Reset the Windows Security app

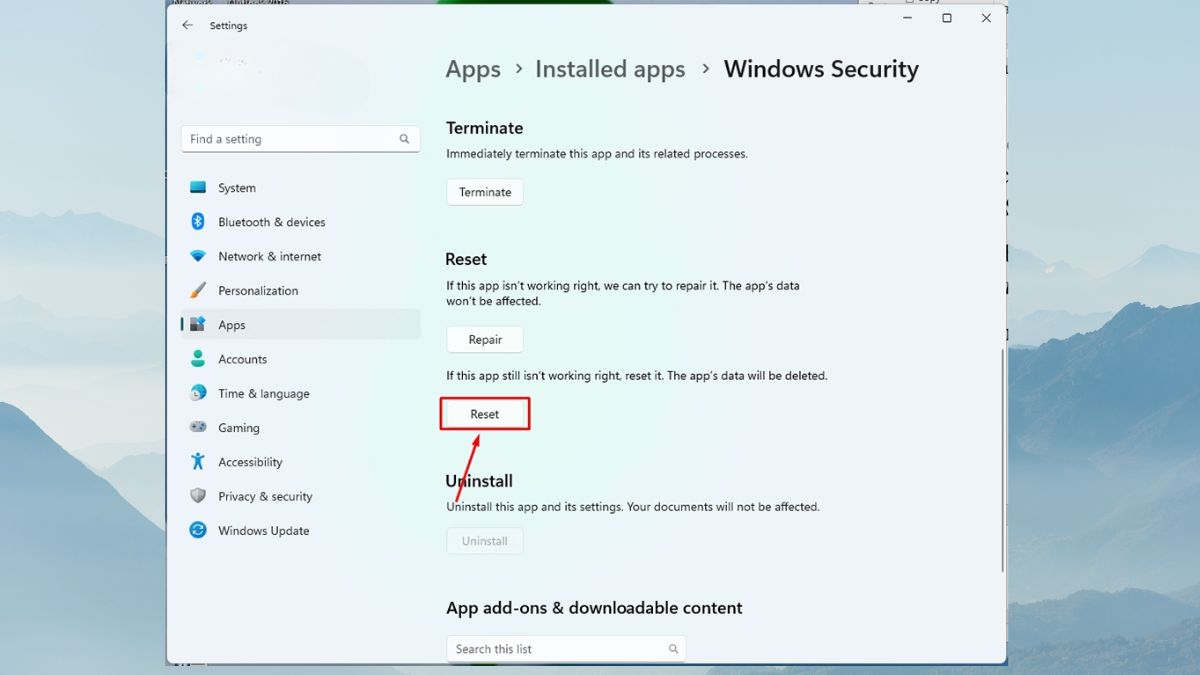(x=485, y=414)
